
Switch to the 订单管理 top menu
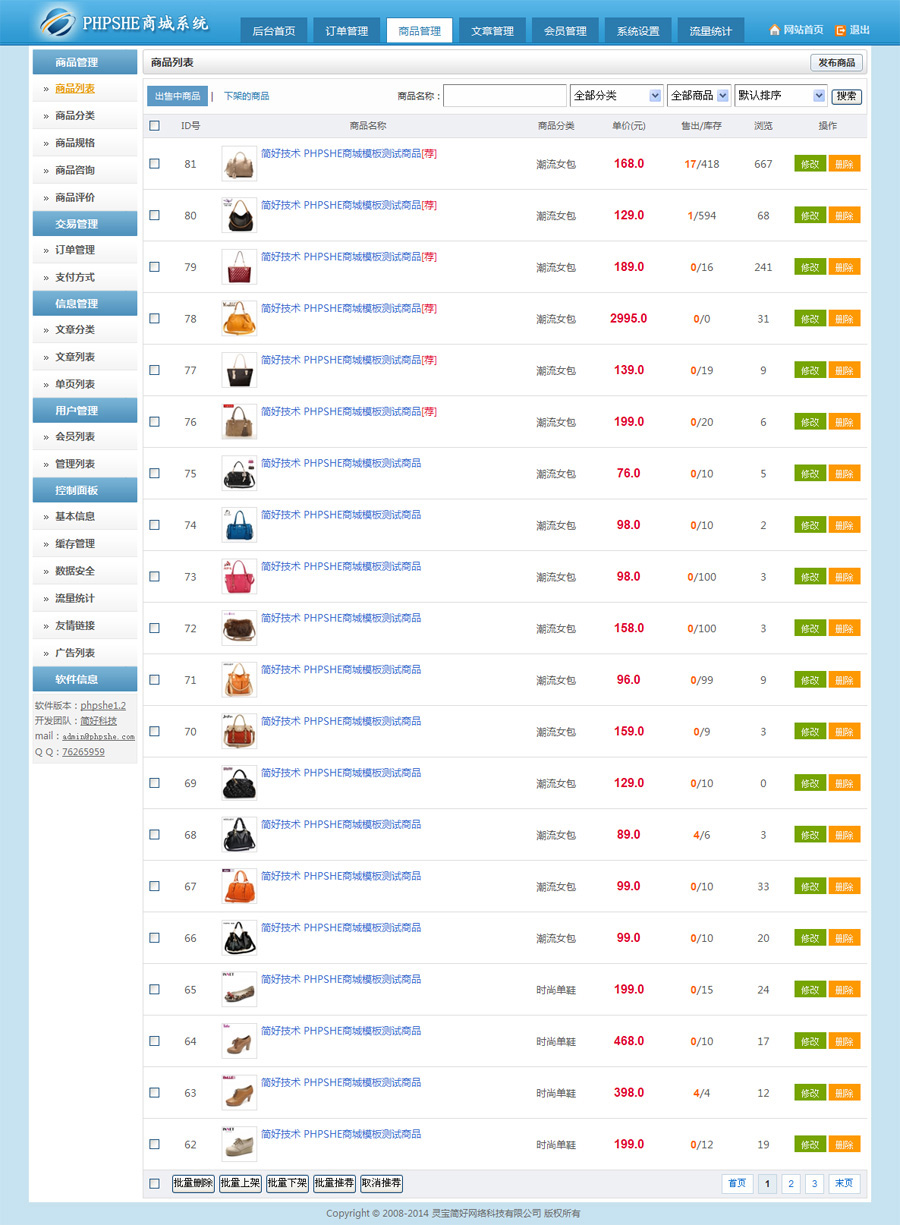point(347,31)
